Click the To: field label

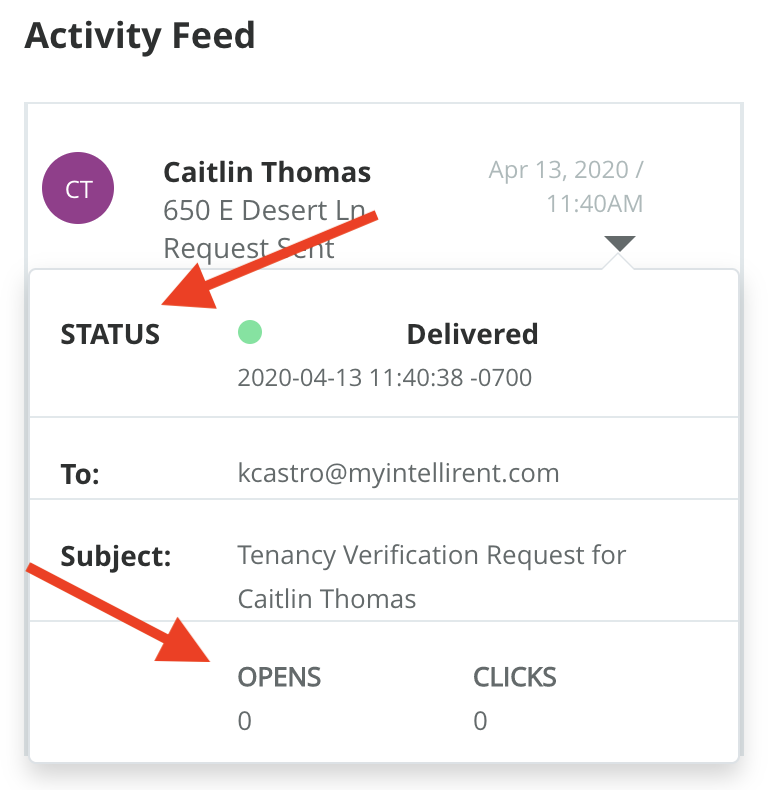coord(80,474)
